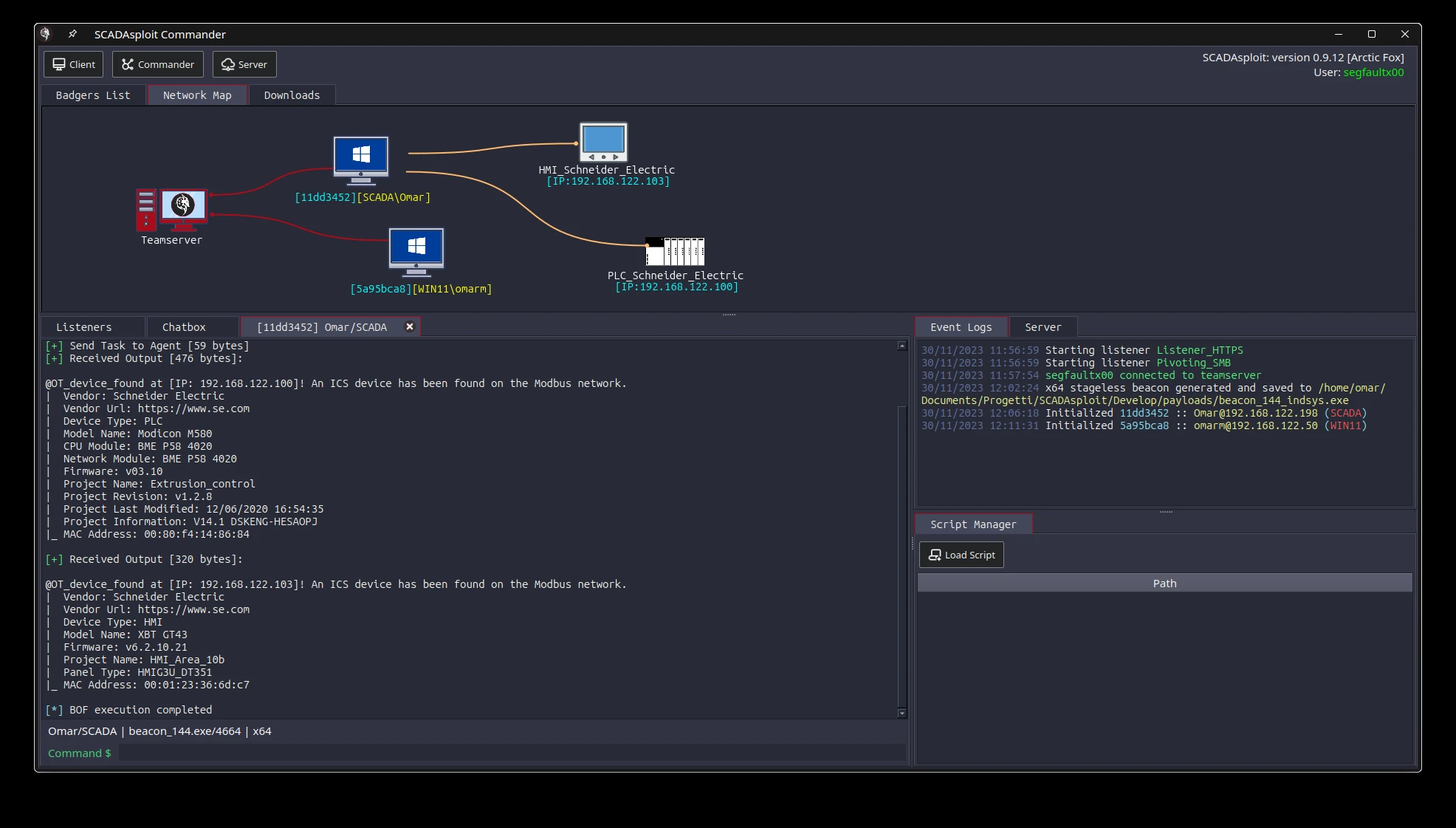Switch to the Badgers List tab

pos(93,95)
